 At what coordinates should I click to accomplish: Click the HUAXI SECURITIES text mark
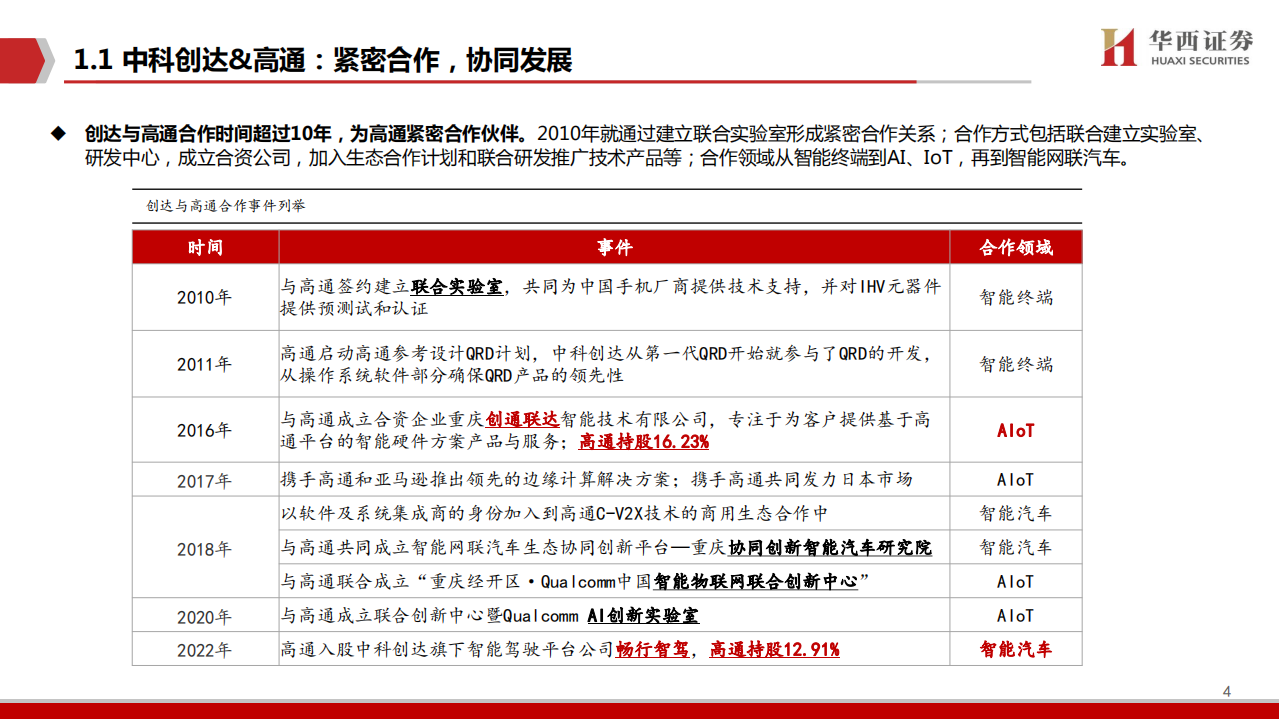(x=1200, y=62)
